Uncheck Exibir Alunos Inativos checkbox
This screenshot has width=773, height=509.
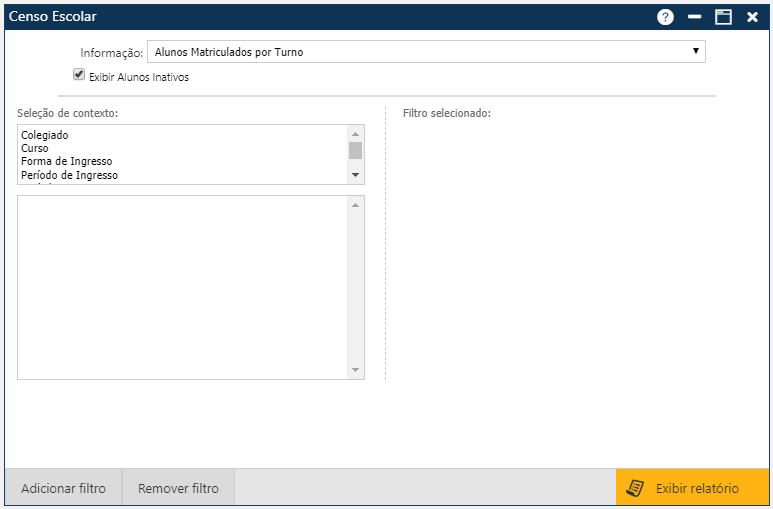click(x=79, y=75)
